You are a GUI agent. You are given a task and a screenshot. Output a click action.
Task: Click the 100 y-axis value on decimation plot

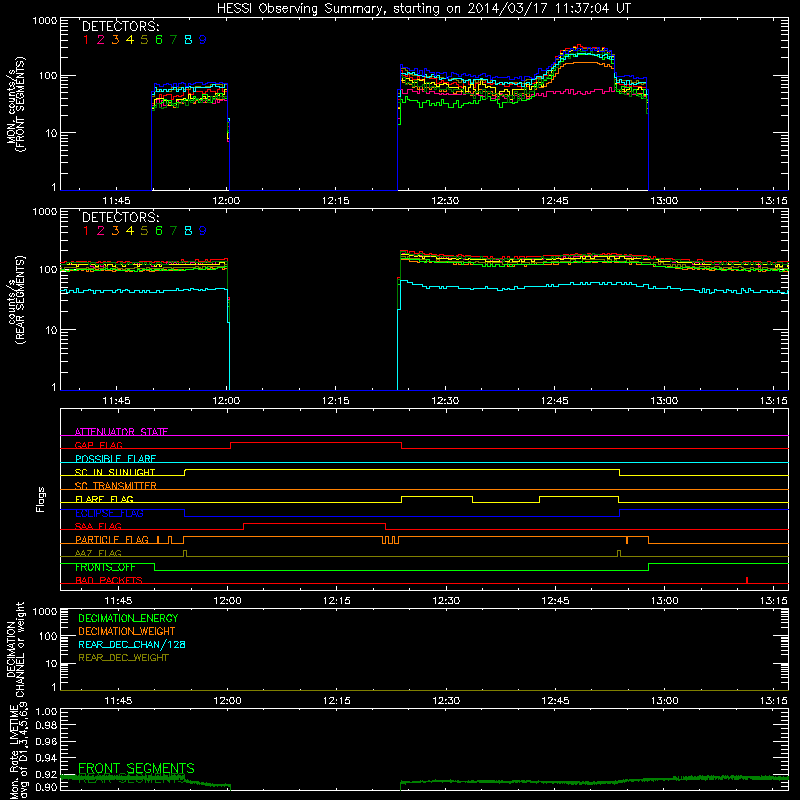[48, 636]
